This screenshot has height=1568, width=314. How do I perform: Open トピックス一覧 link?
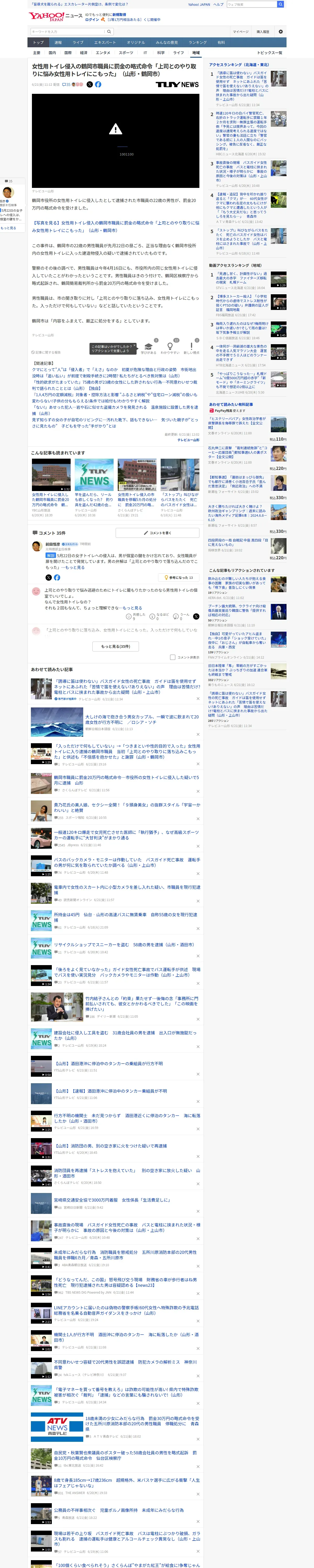[270, 53]
